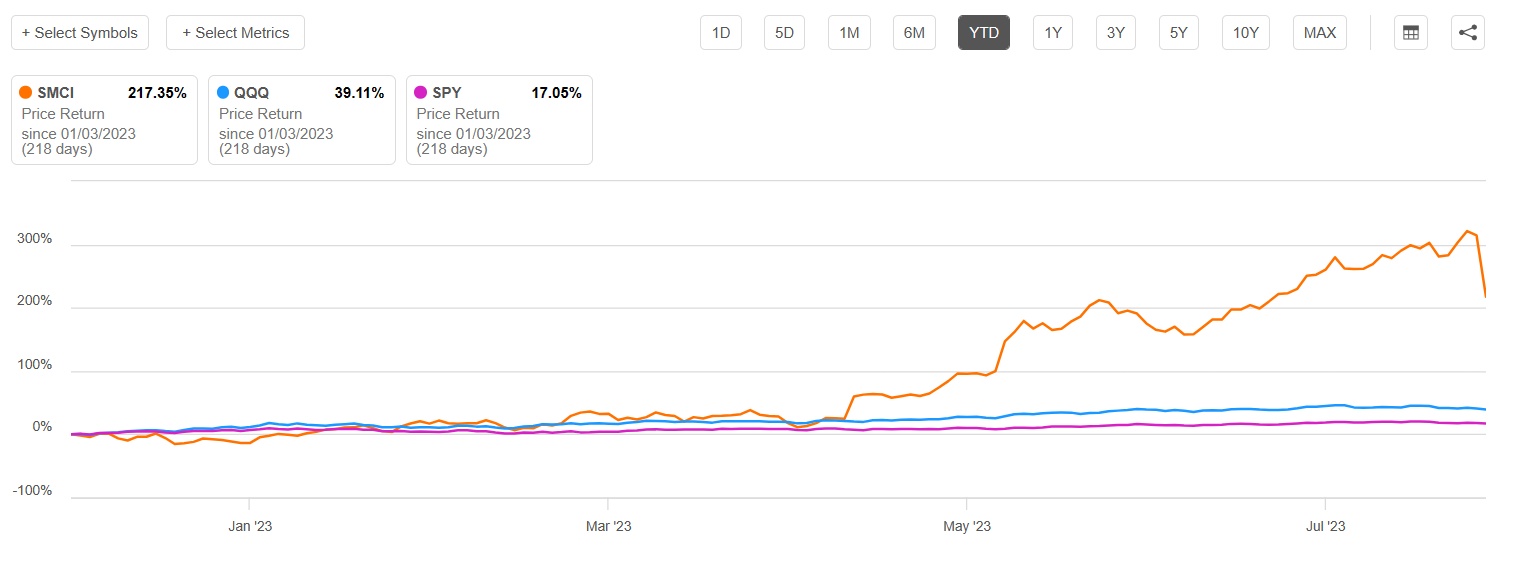Switch to the 5D time range
This screenshot has height=567, width=1515.
point(785,33)
